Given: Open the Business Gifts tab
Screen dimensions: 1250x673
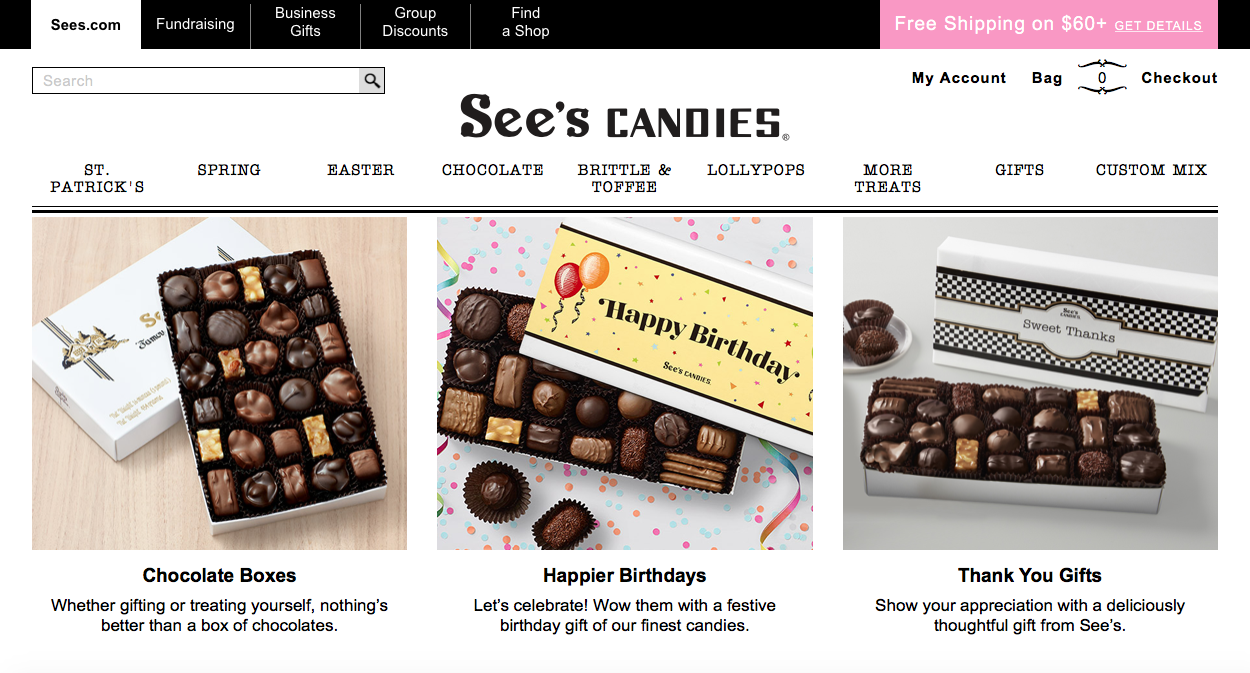Looking at the screenshot, I should tap(305, 22).
